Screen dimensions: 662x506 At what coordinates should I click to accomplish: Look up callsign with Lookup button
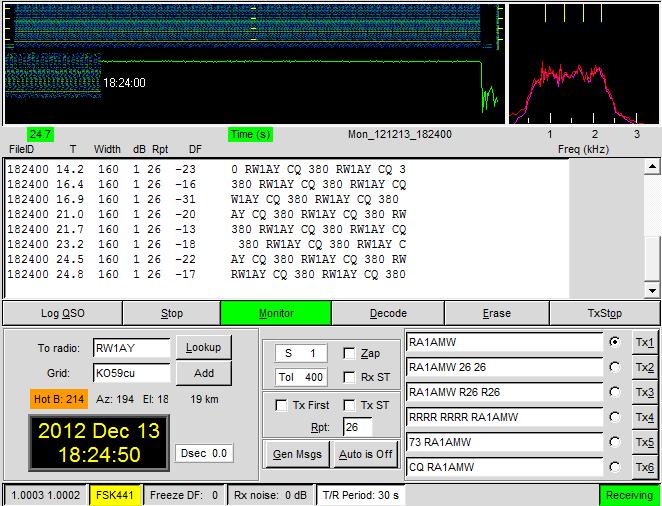(204, 347)
